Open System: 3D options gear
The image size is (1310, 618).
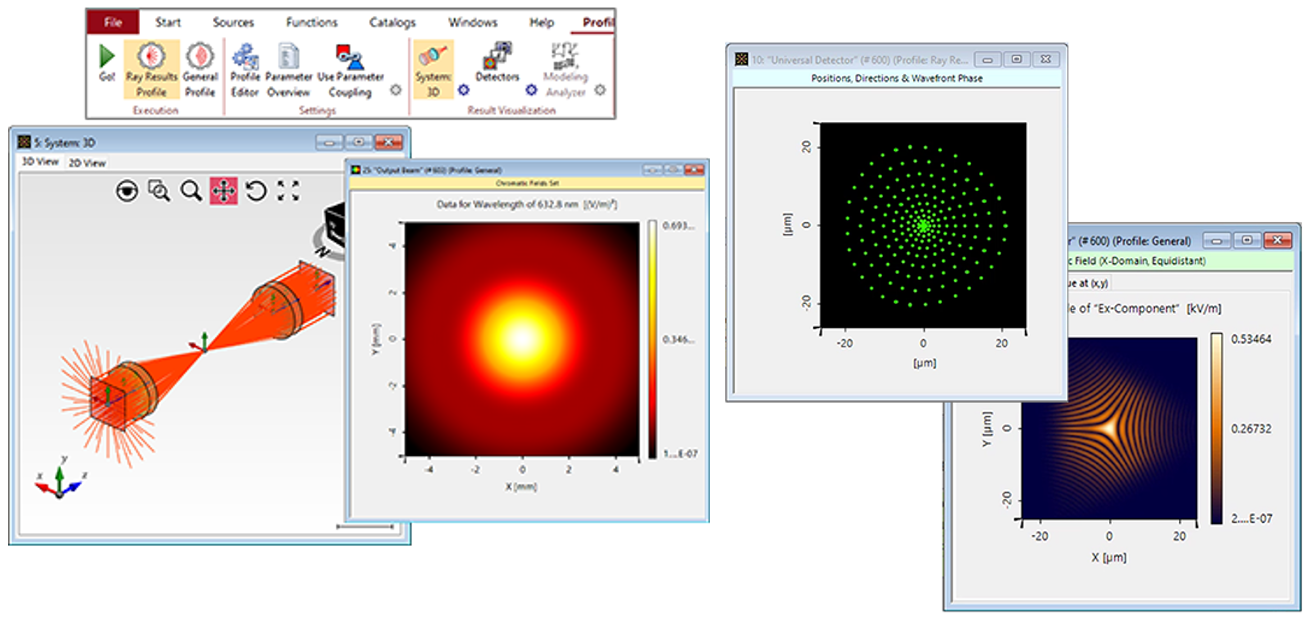[463, 90]
